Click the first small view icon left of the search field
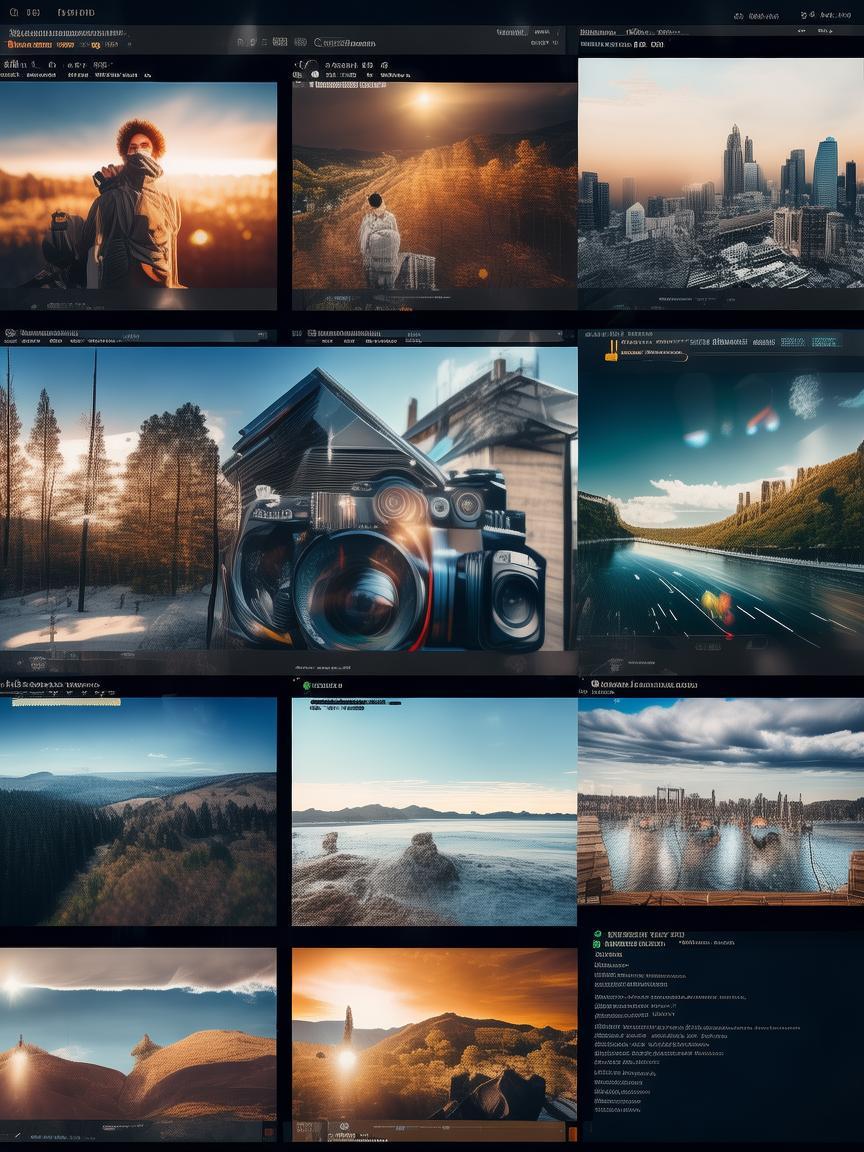Screen dimensions: 864x1152 pyautogui.click(x=243, y=42)
